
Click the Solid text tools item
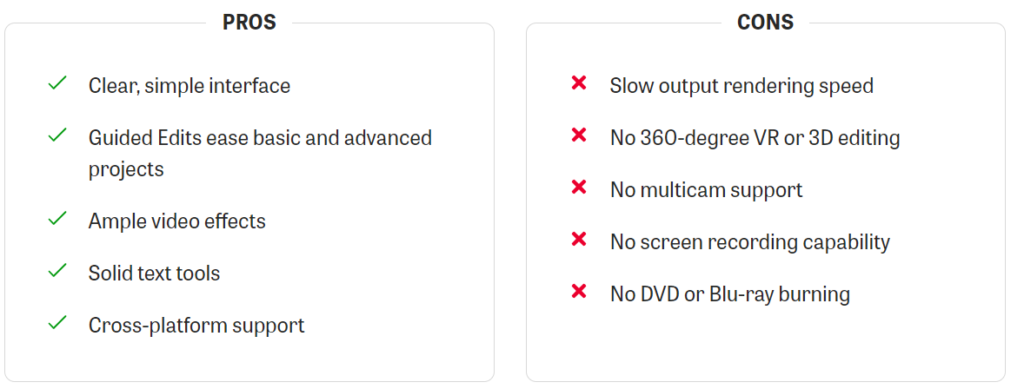point(154,273)
